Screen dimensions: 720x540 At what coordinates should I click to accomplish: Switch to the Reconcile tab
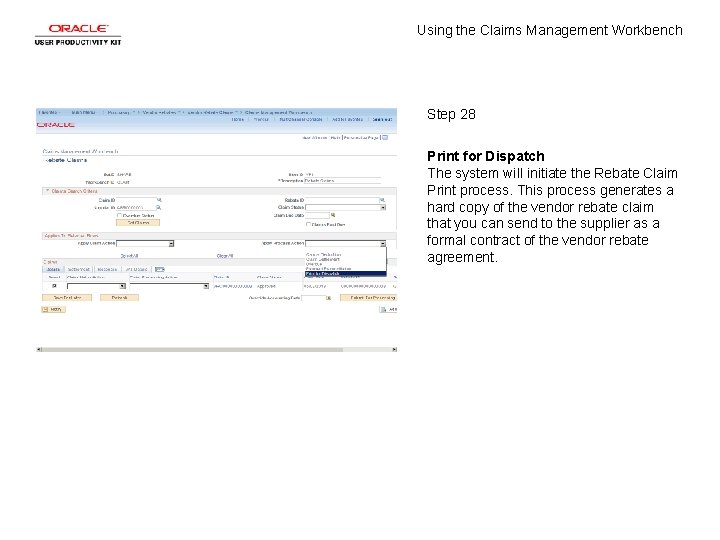[x=107, y=270]
